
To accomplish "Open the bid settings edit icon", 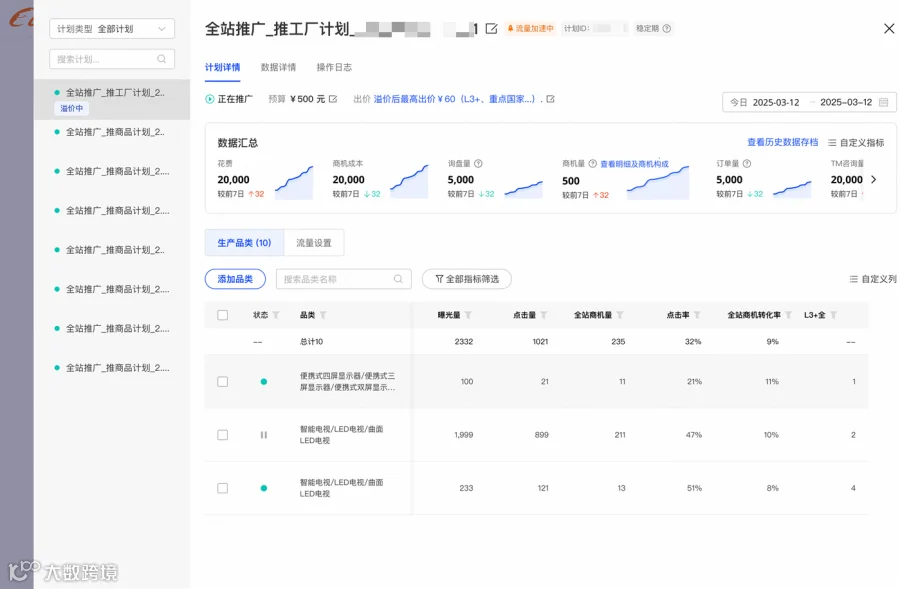I will point(550,99).
